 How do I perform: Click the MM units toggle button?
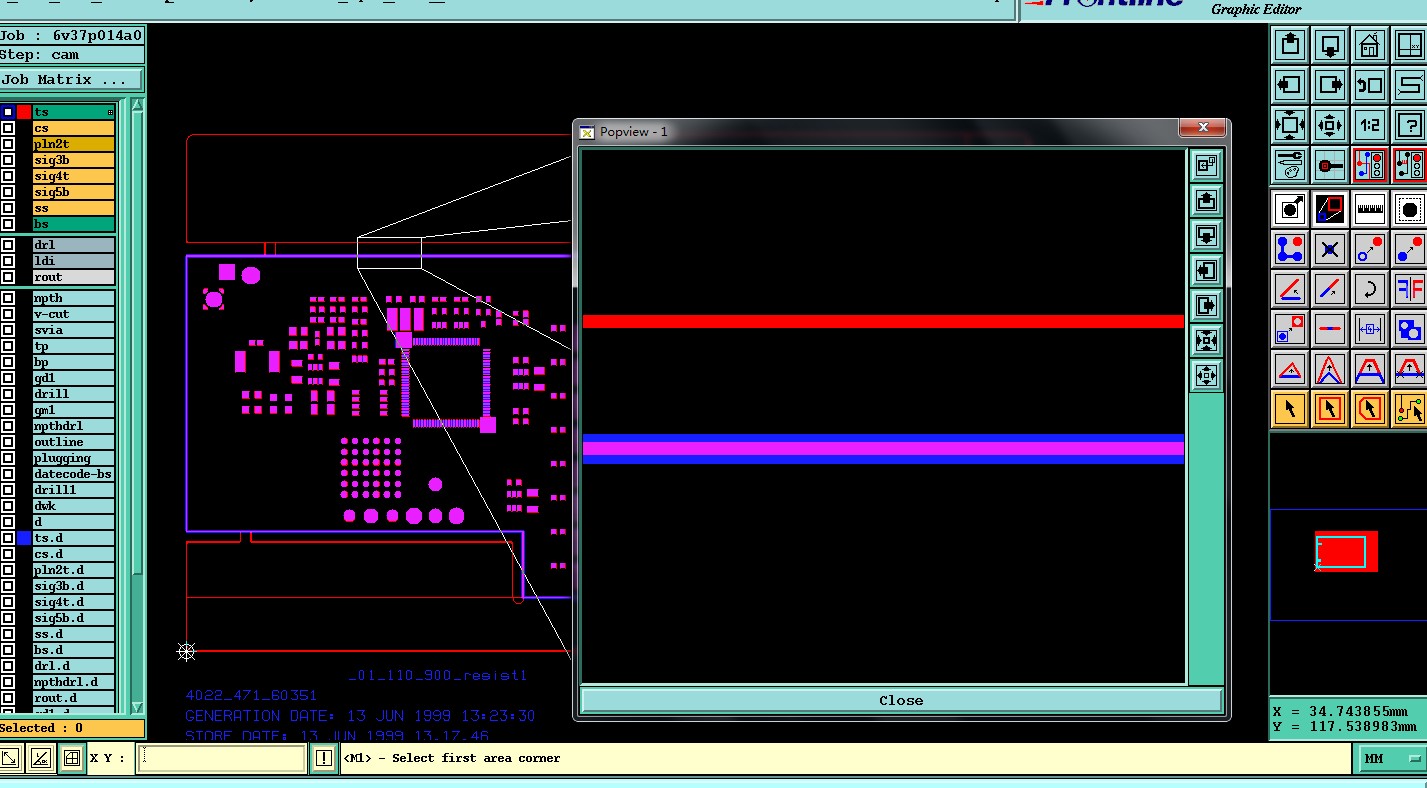tap(1391, 759)
